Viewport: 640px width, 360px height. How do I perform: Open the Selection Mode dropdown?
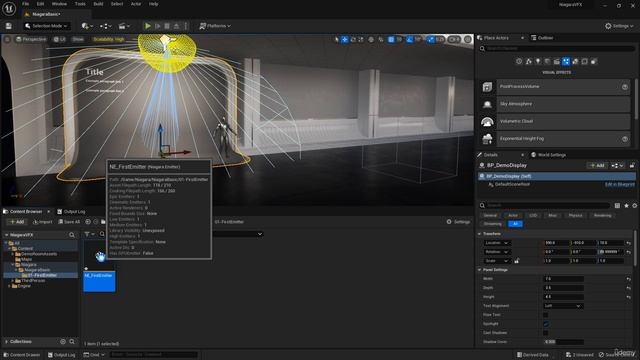(x=46, y=26)
